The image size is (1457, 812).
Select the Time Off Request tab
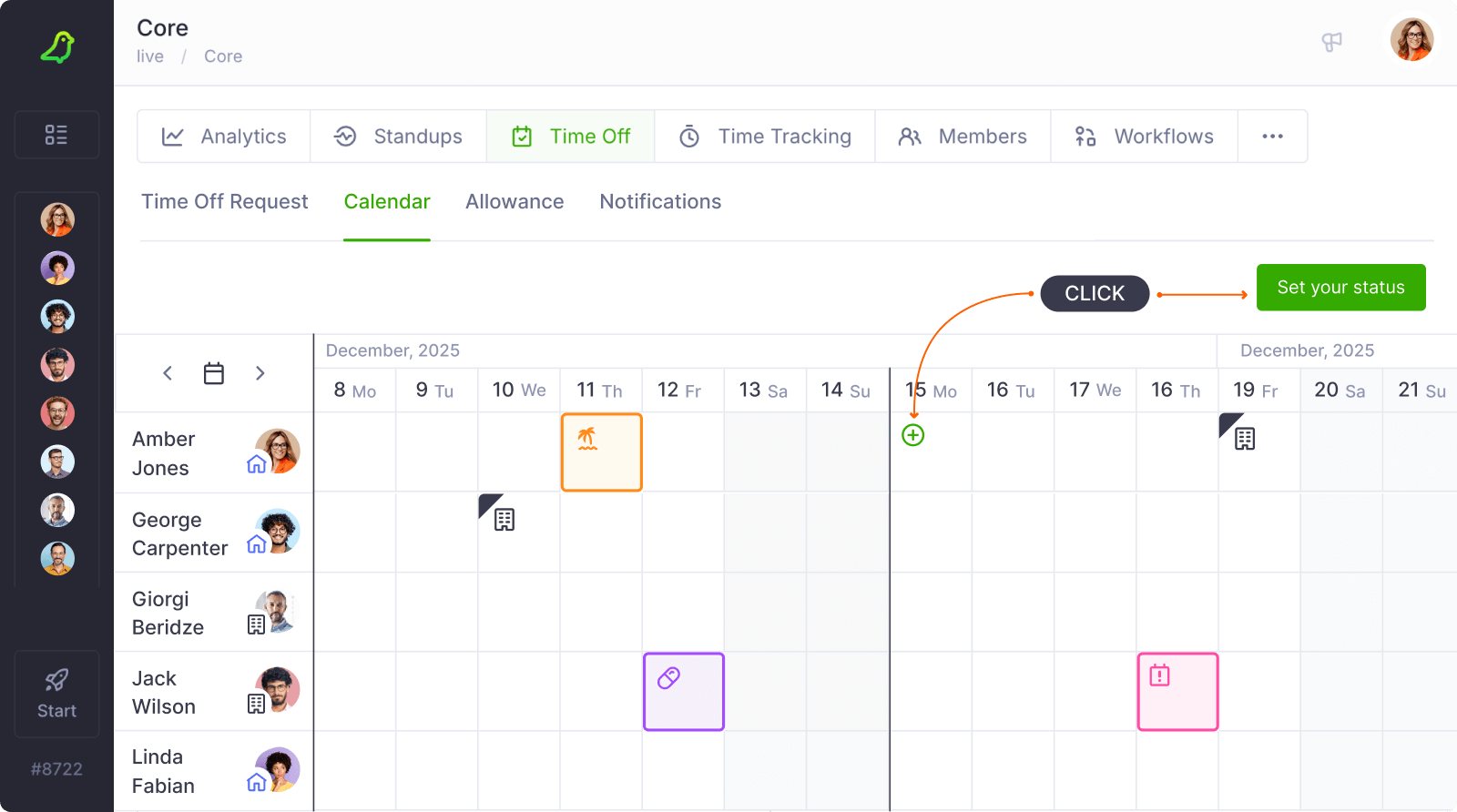[225, 202]
